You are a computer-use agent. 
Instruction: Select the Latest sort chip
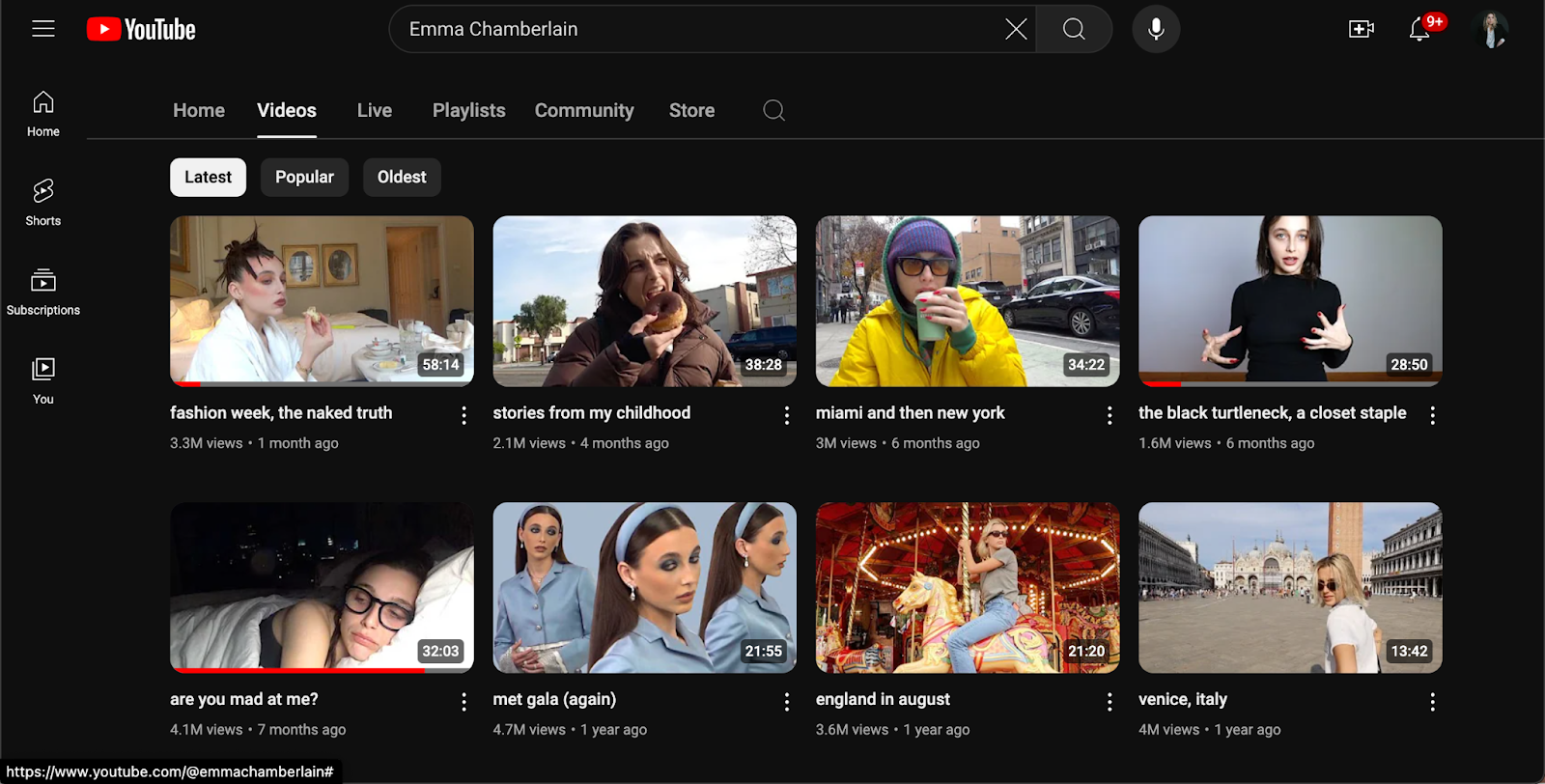[209, 178]
